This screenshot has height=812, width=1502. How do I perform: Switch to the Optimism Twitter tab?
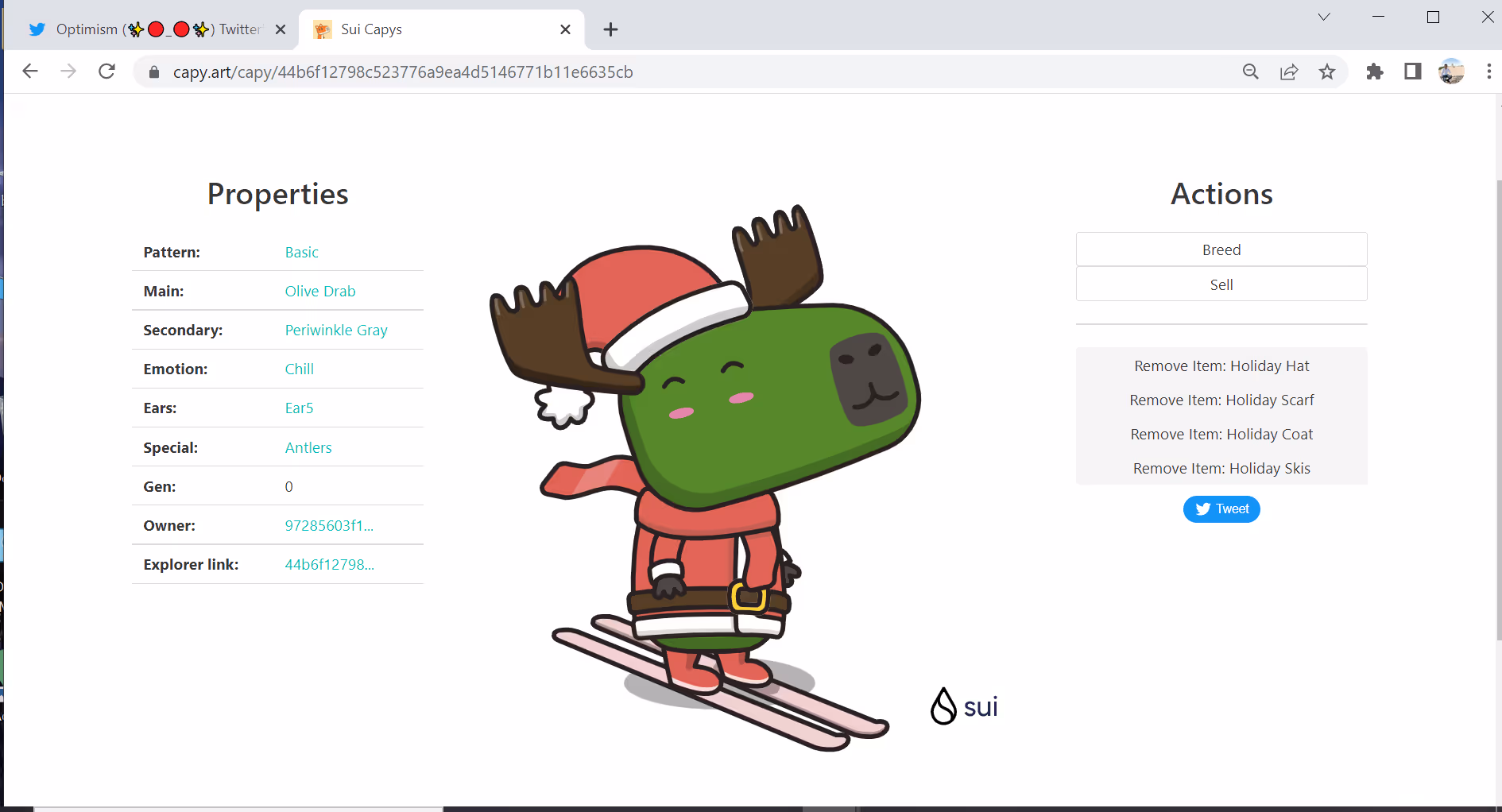[x=151, y=29]
